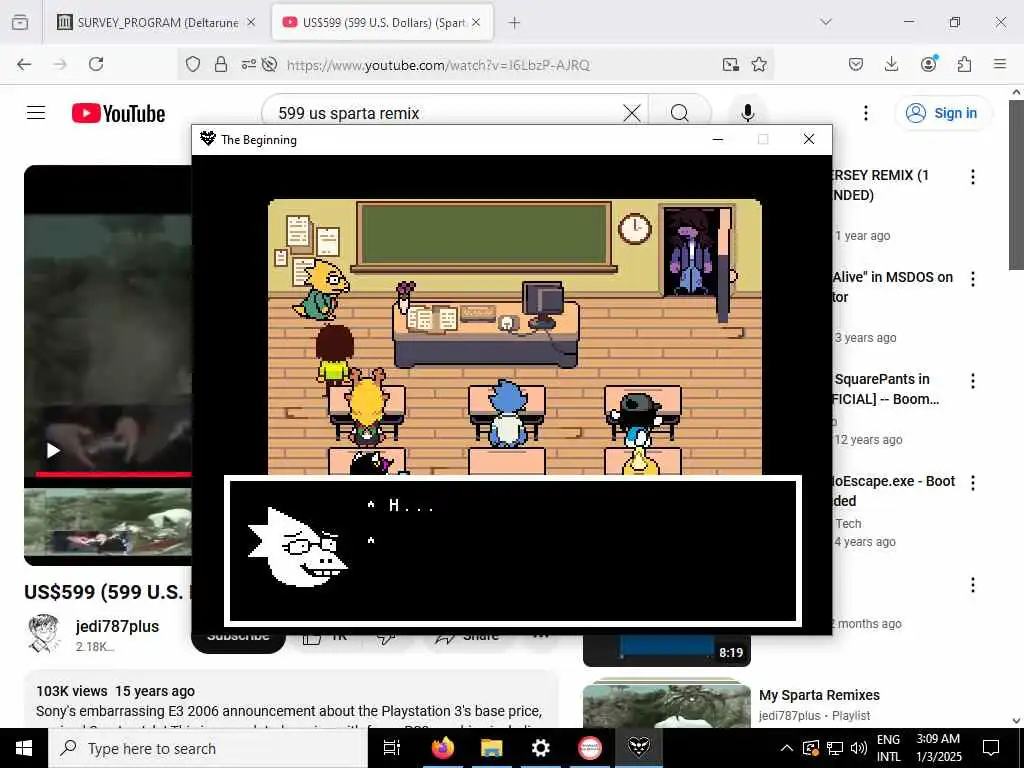Open YouTube settings three-dot menu
This screenshot has height=768, width=1024.
tap(866, 113)
